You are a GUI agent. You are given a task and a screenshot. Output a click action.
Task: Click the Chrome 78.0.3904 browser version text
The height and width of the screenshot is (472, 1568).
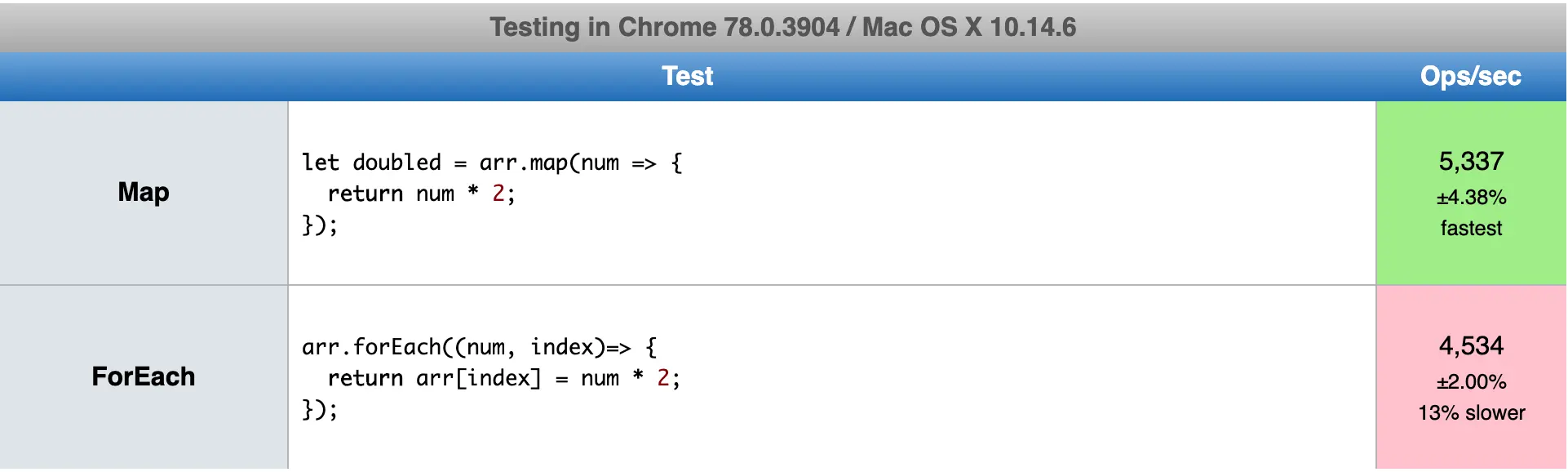pyautogui.click(x=729, y=27)
